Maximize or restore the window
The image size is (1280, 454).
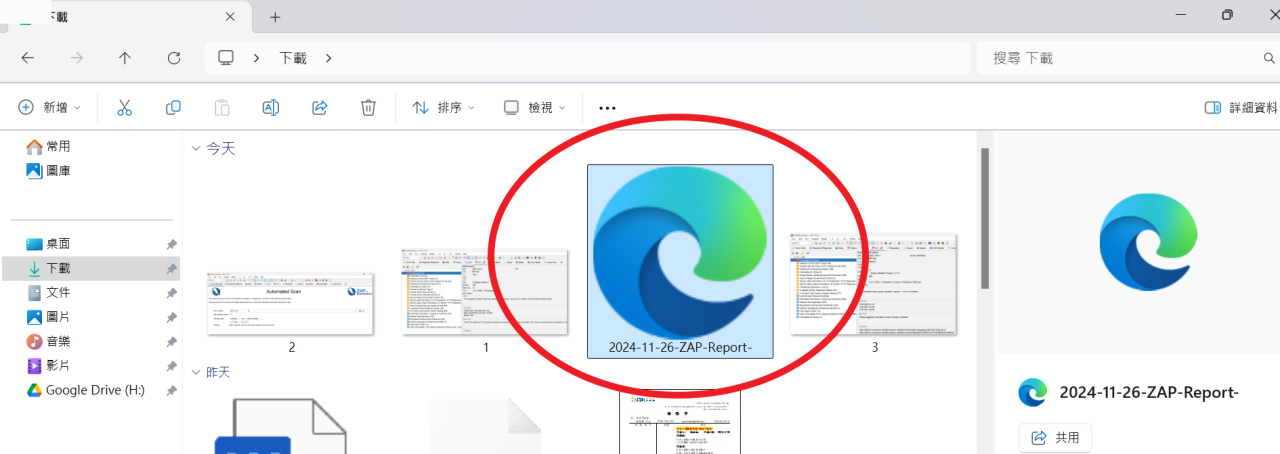pyautogui.click(x=1228, y=15)
